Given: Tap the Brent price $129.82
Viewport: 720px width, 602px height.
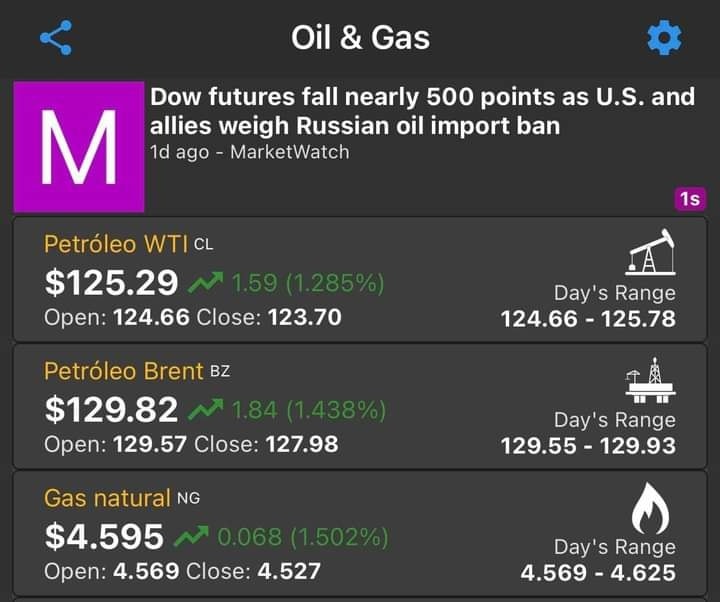Looking at the screenshot, I should click(112, 409).
